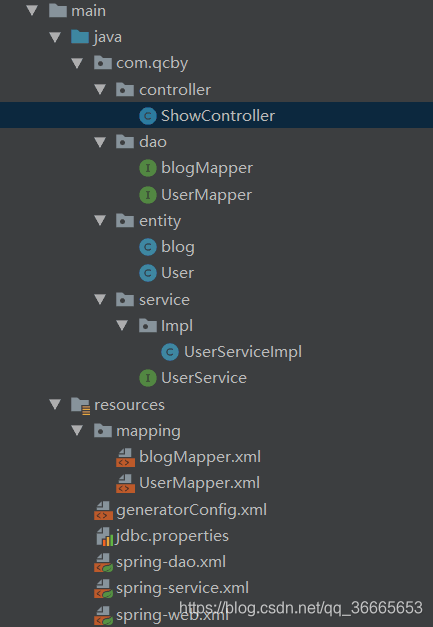Collapse the resources folder arrow
The height and width of the screenshot is (627, 433).
[55, 404]
